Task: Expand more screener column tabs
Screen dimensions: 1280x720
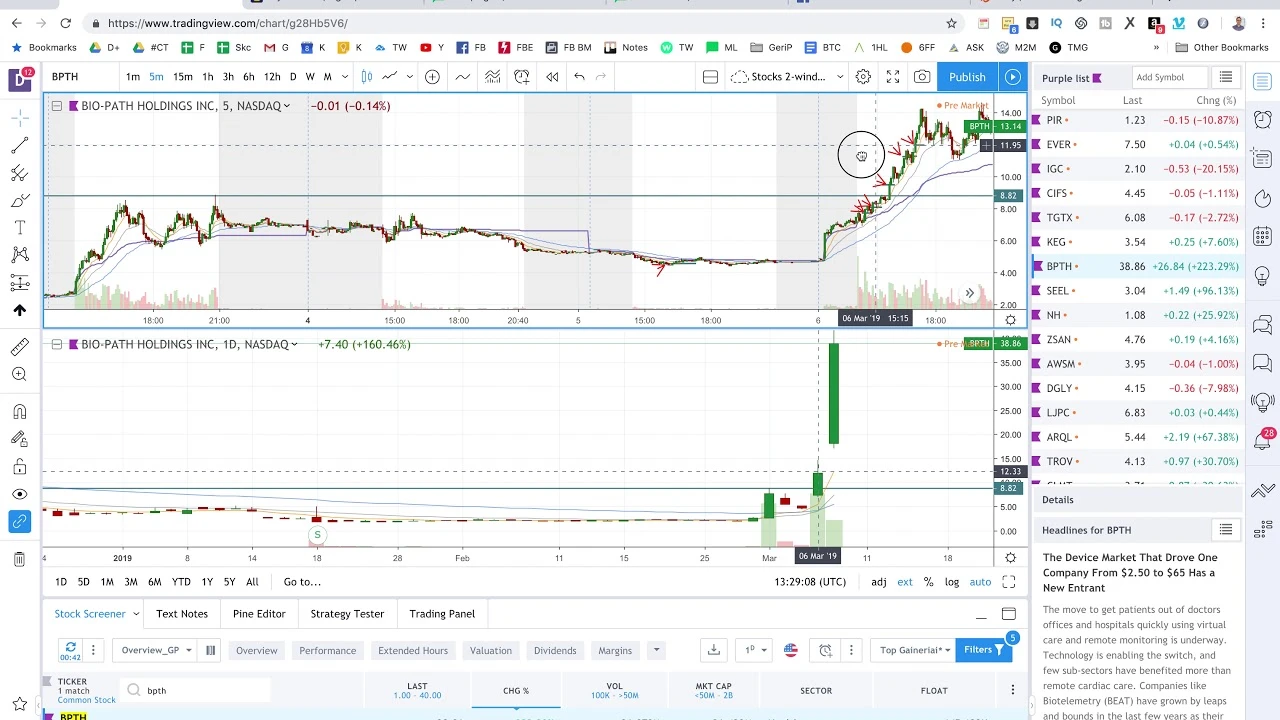Action: click(x=656, y=650)
